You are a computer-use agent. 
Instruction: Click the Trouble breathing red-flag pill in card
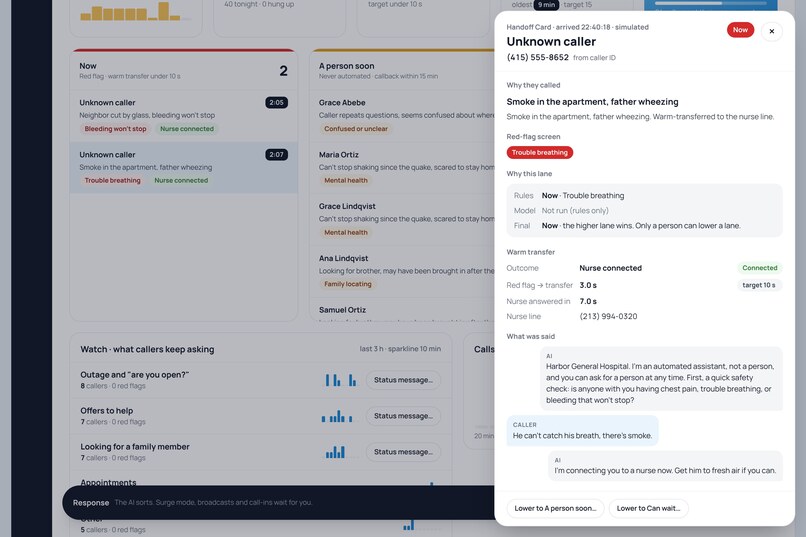click(x=540, y=153)
